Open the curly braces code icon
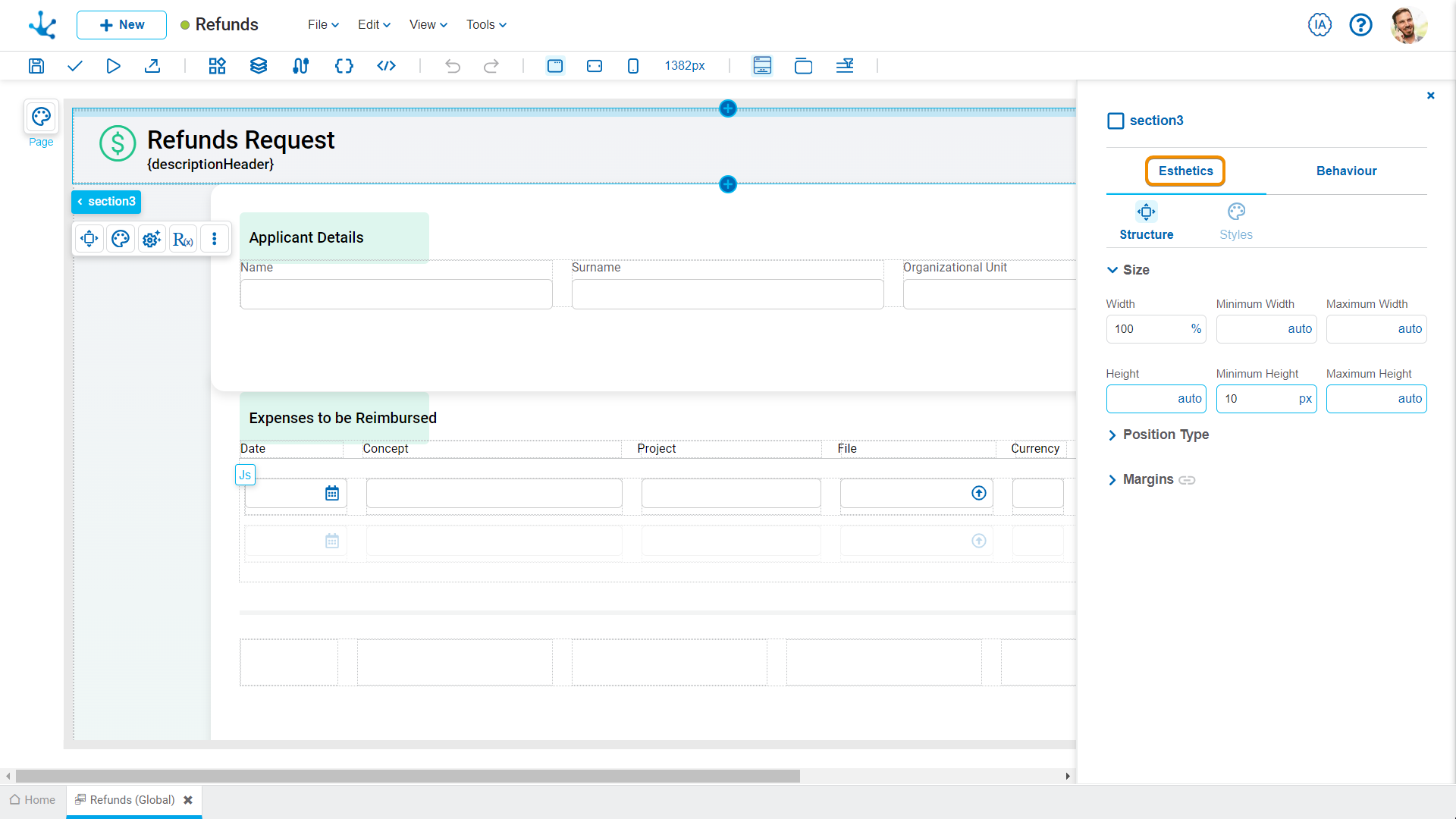The width and height of the screenshot is (1456, 819). (344, 66)
